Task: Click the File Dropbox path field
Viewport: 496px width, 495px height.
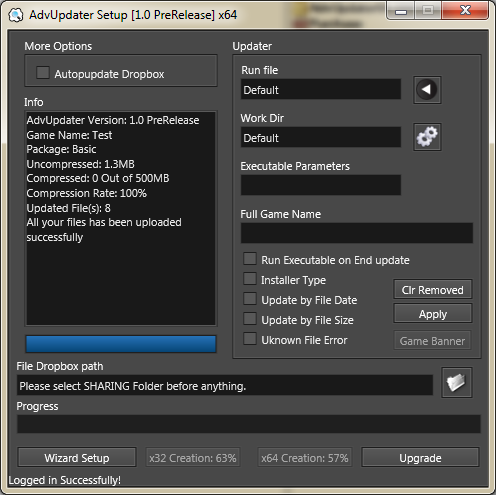Action: (225, 385)
